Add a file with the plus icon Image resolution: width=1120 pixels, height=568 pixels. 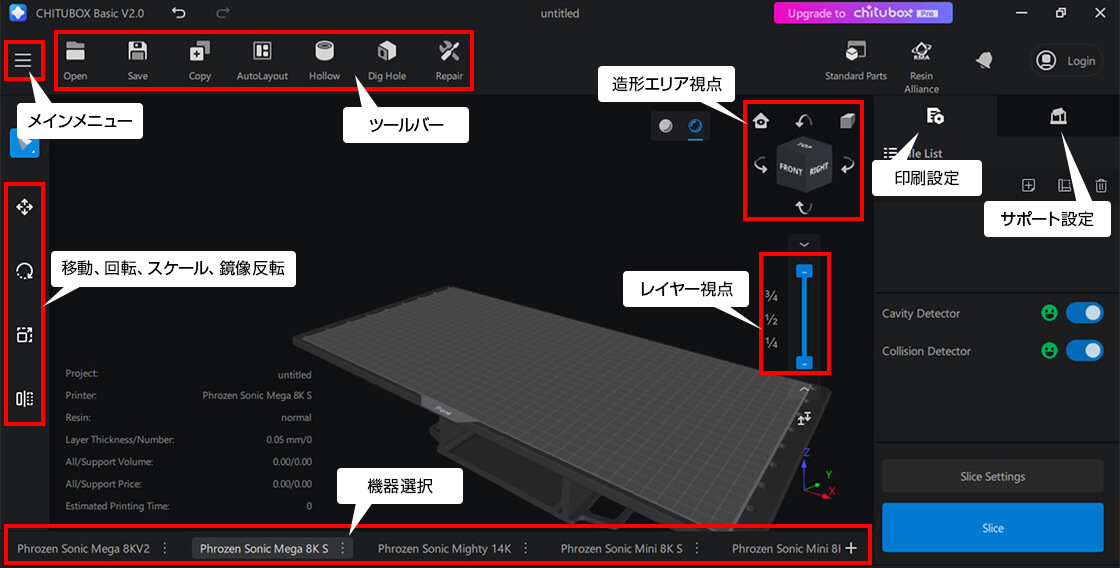1028,185
